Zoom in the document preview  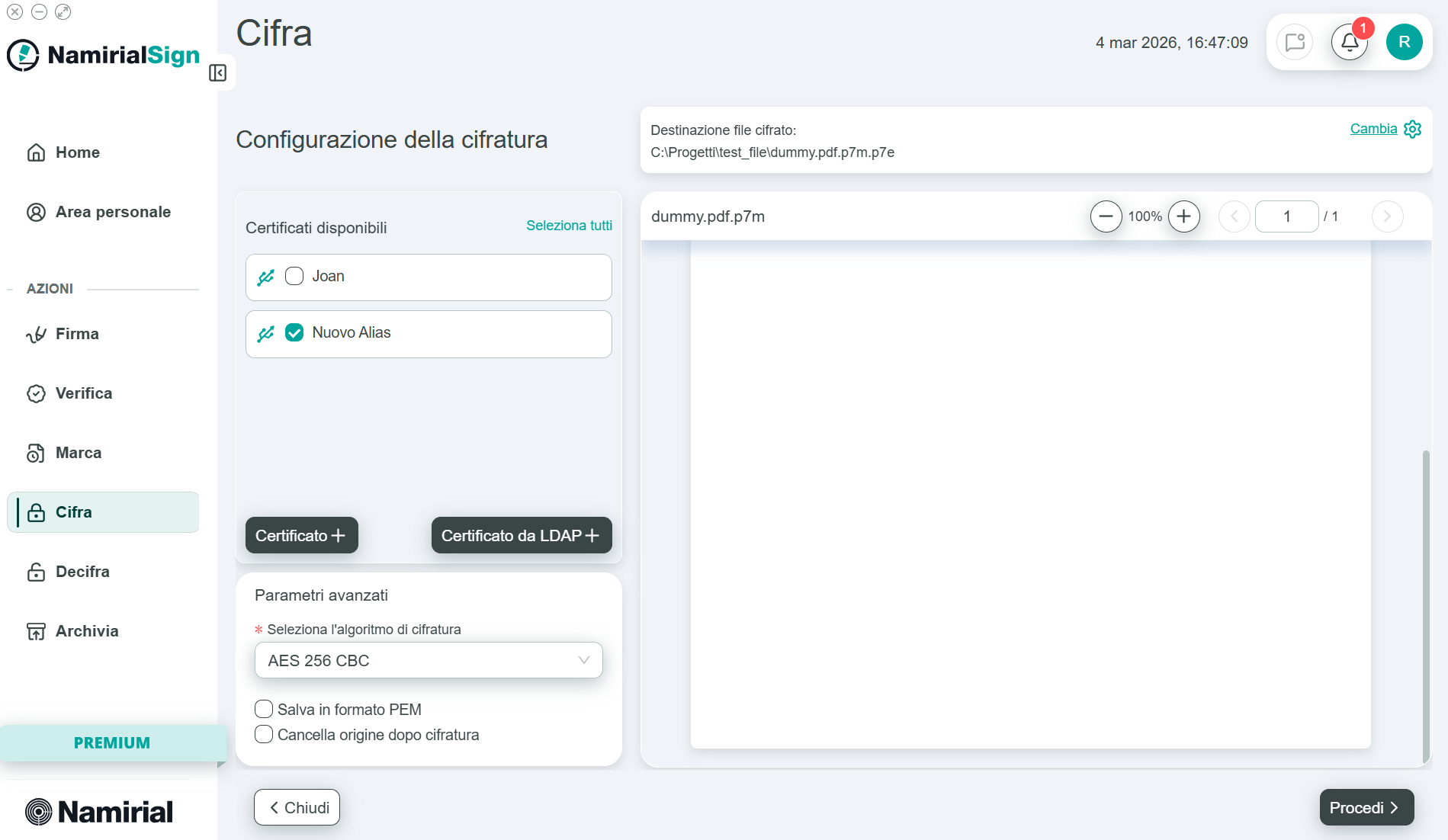pos(1183,216)
